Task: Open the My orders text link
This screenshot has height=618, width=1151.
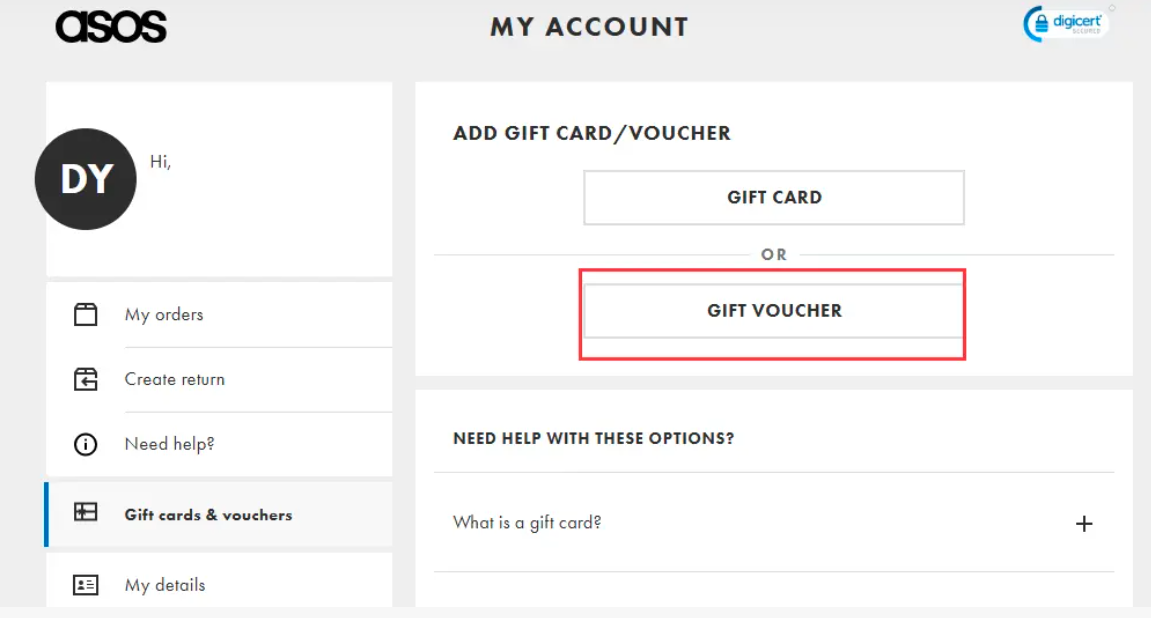Action: tap(164, 314)
